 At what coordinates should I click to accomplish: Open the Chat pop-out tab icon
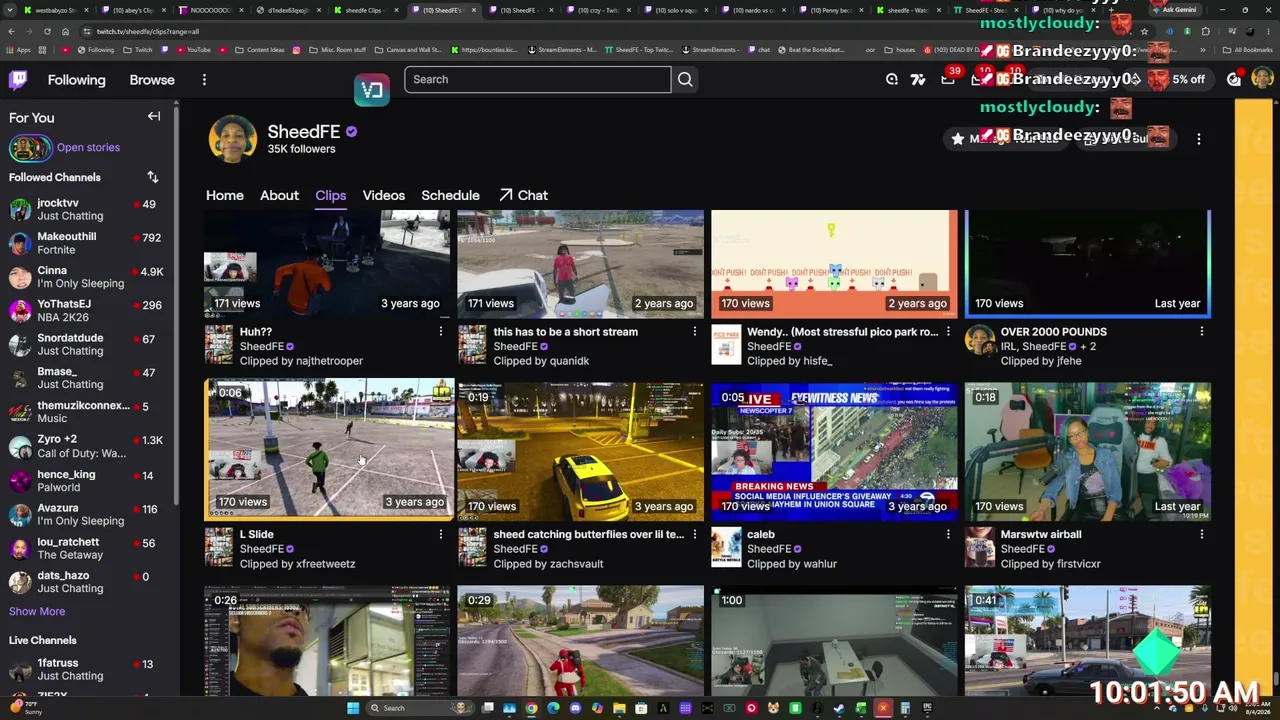506,195
